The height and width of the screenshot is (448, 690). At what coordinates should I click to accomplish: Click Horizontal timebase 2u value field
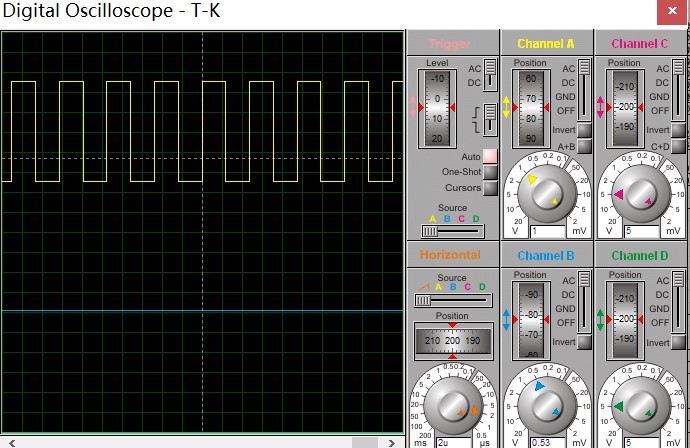tap(454, 442)
